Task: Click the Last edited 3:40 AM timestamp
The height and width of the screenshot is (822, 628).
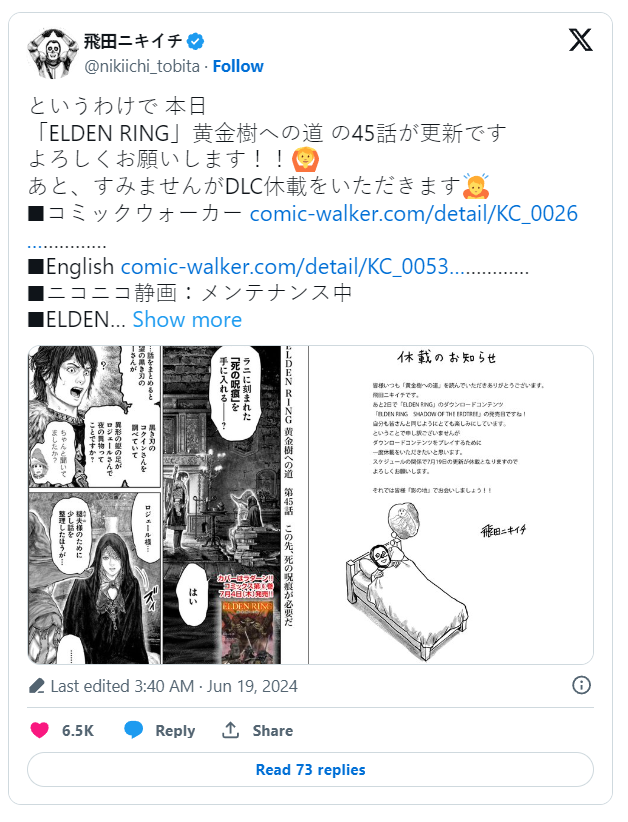Action: pos(174,686)
